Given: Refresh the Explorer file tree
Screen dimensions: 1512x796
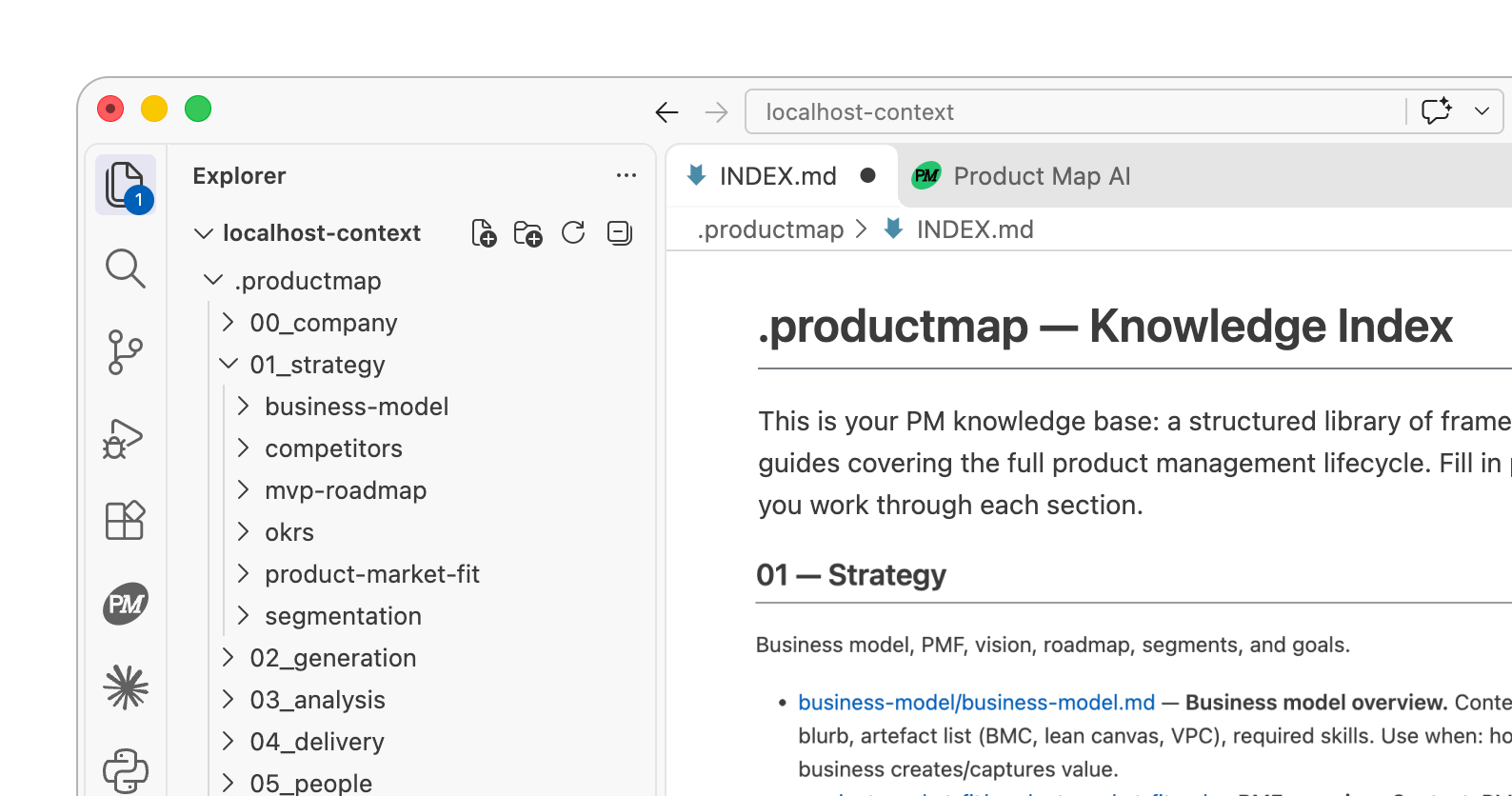Looking at the screenshot, I should 573,233.
